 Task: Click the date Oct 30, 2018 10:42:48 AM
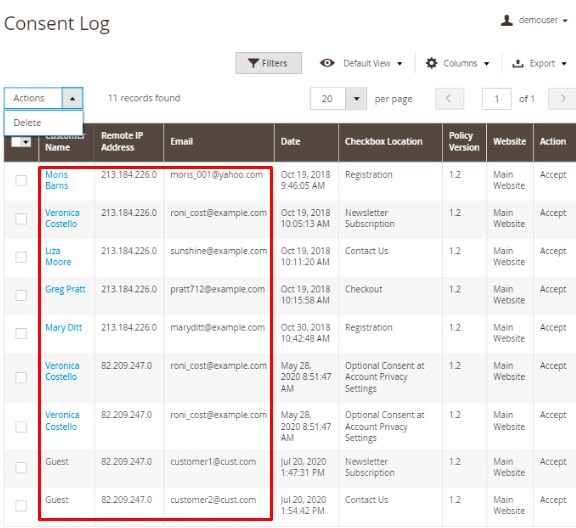click(305, 333)
